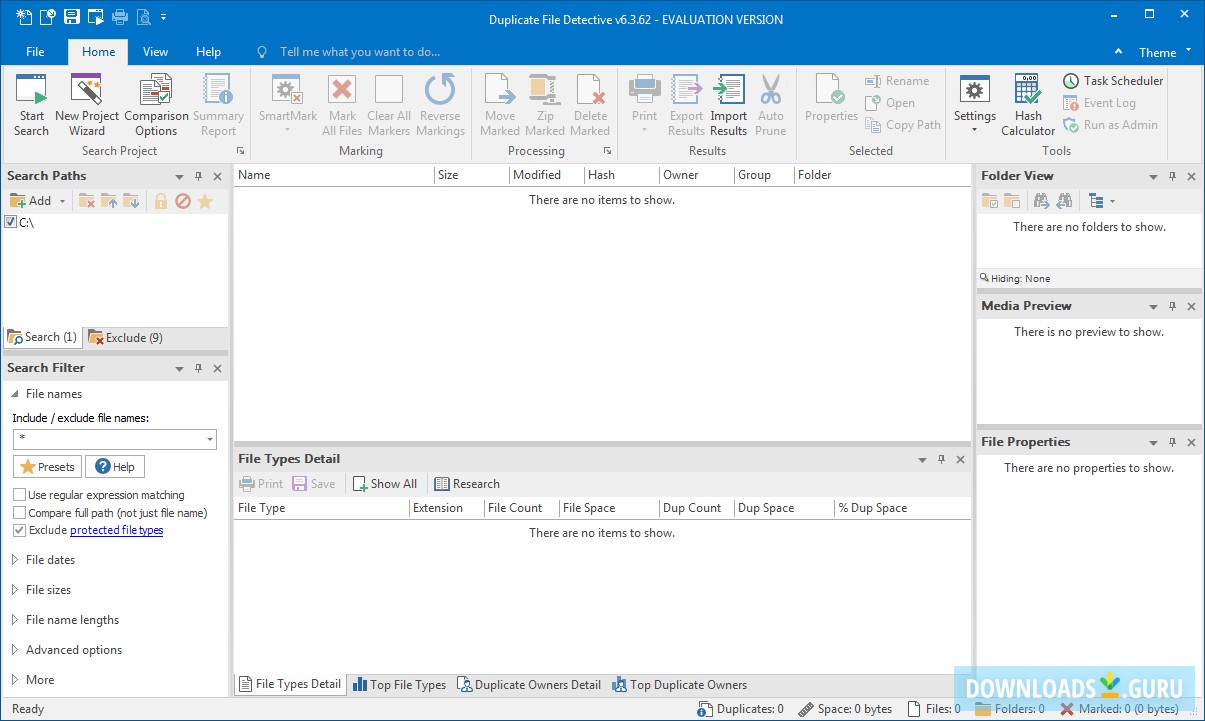Open the protected file types link
The image size is (1205, 721).
coord(117,531)
